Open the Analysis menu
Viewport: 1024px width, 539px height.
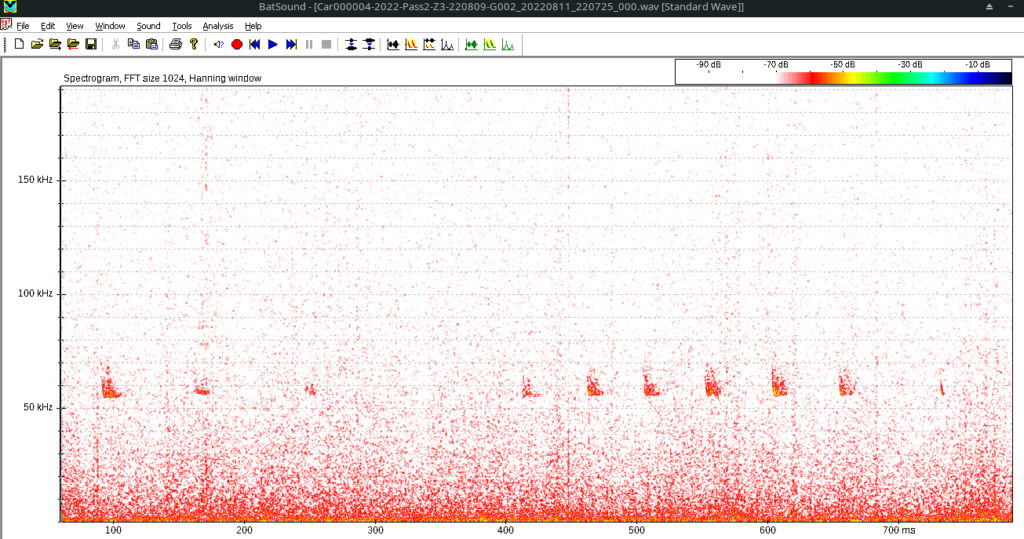217,26
